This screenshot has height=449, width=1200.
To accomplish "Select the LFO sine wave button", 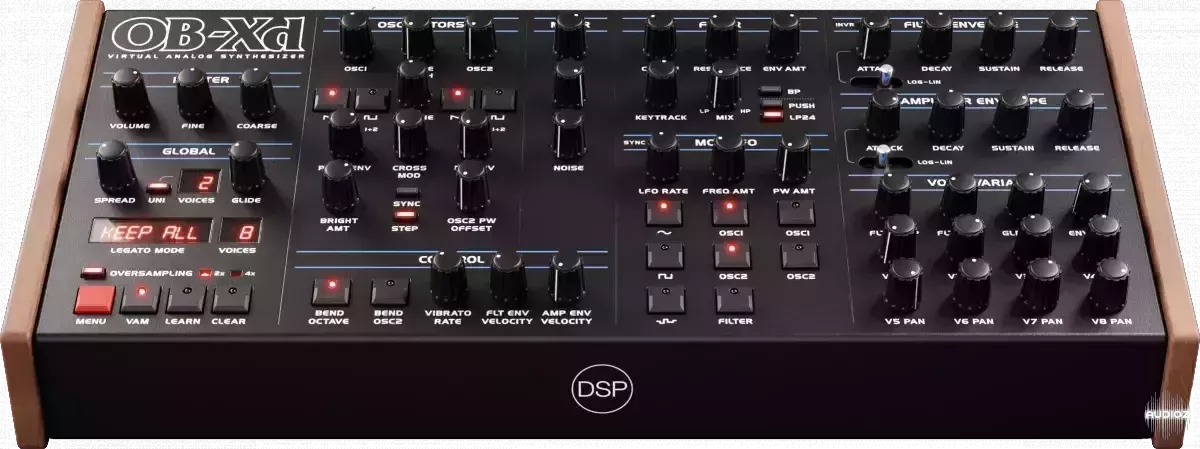I will [x=661, y=212].
